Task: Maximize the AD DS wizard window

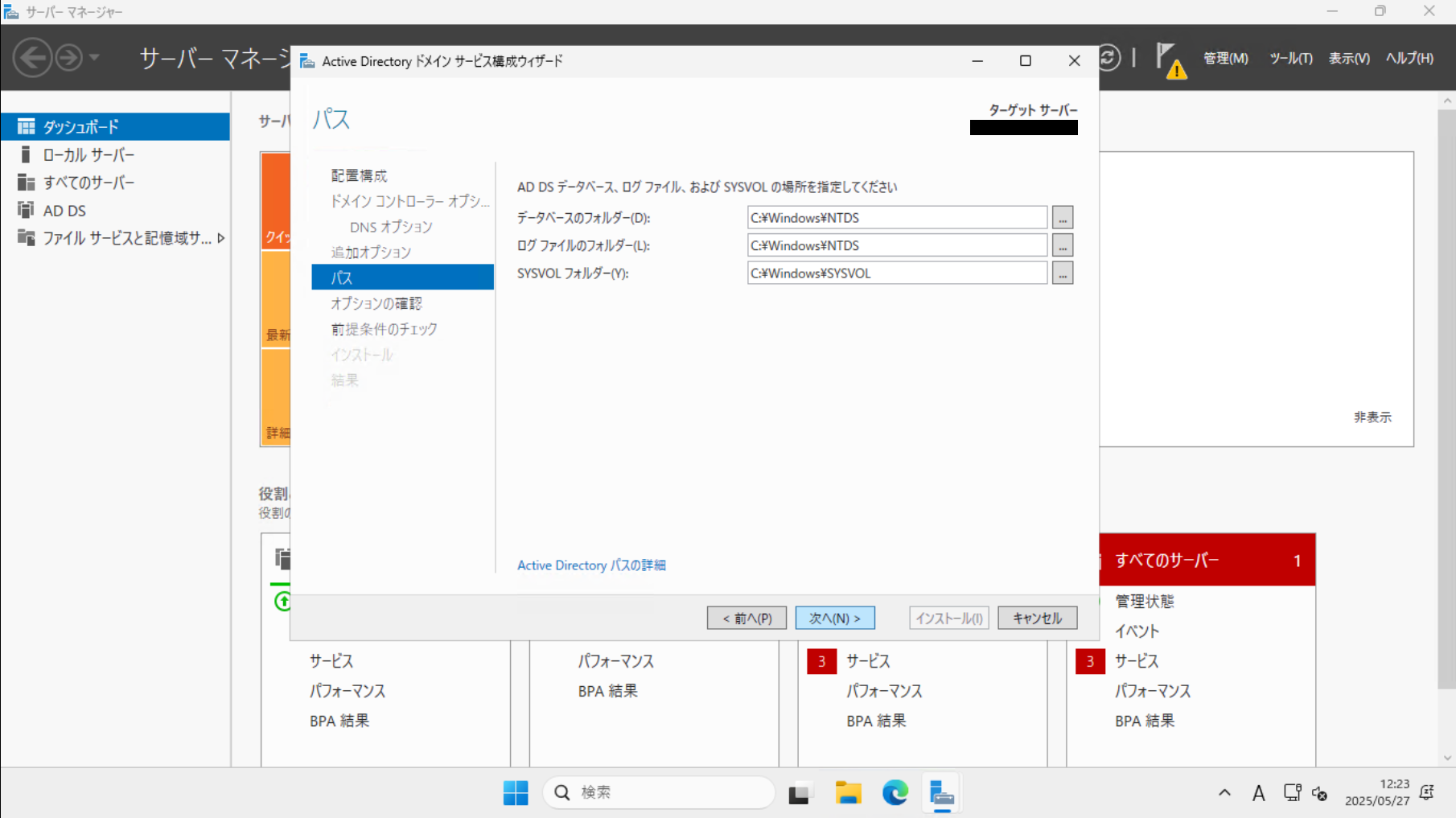Action: (x=1026, y=61)
